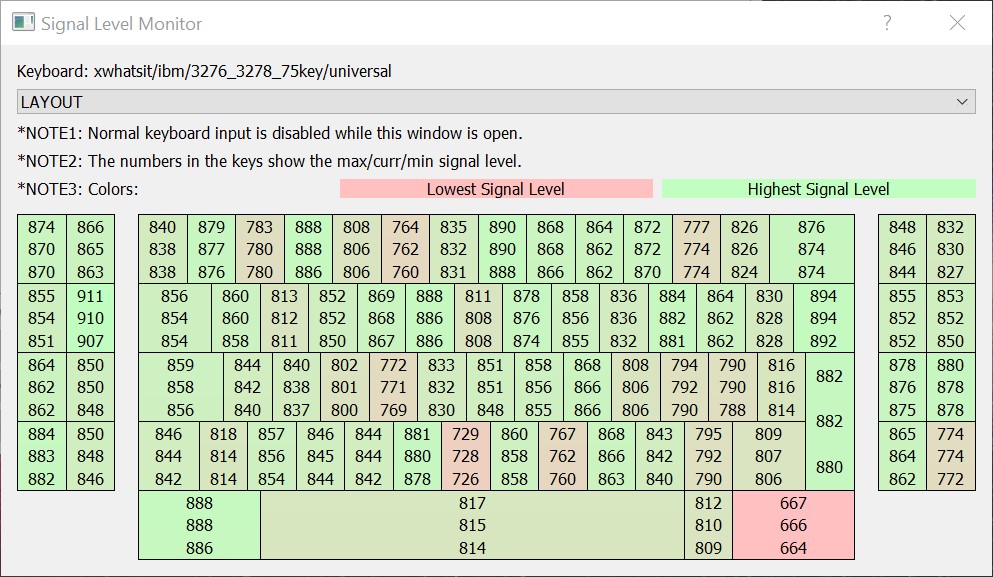Click the top-left key showing 874/870/870
Viewport: 993px width, 577px height.
pyautogui.click(x=41, y=247)
